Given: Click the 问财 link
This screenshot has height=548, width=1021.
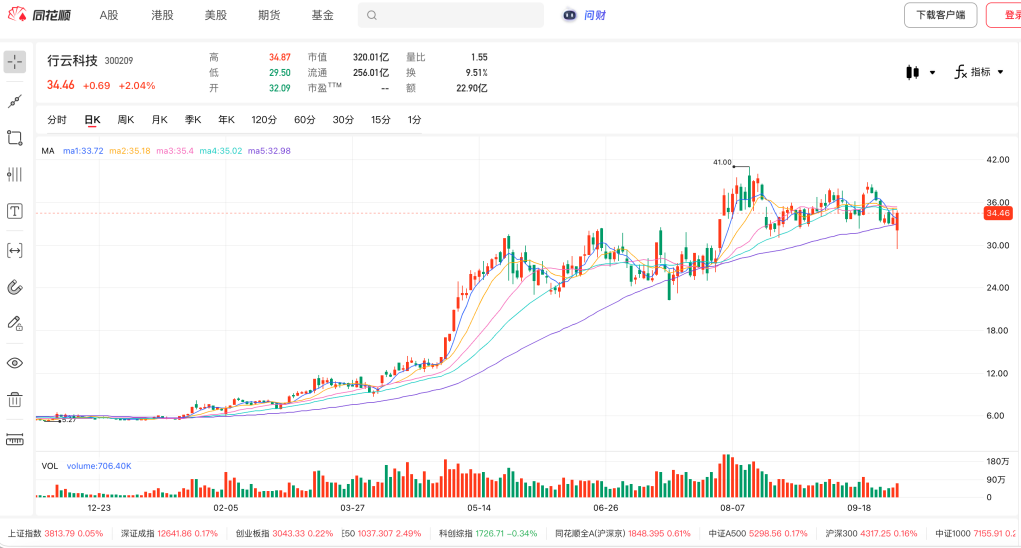Looking at the screenshot, I should click(594, 15).
